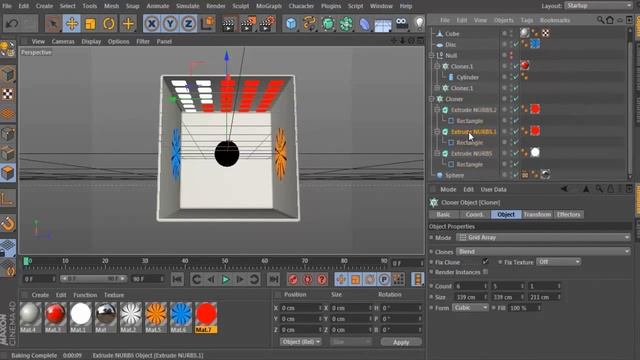Toggle enable checkmark for Extrude NURBS
The image size is (640, 360).
[x=516, y=153]
